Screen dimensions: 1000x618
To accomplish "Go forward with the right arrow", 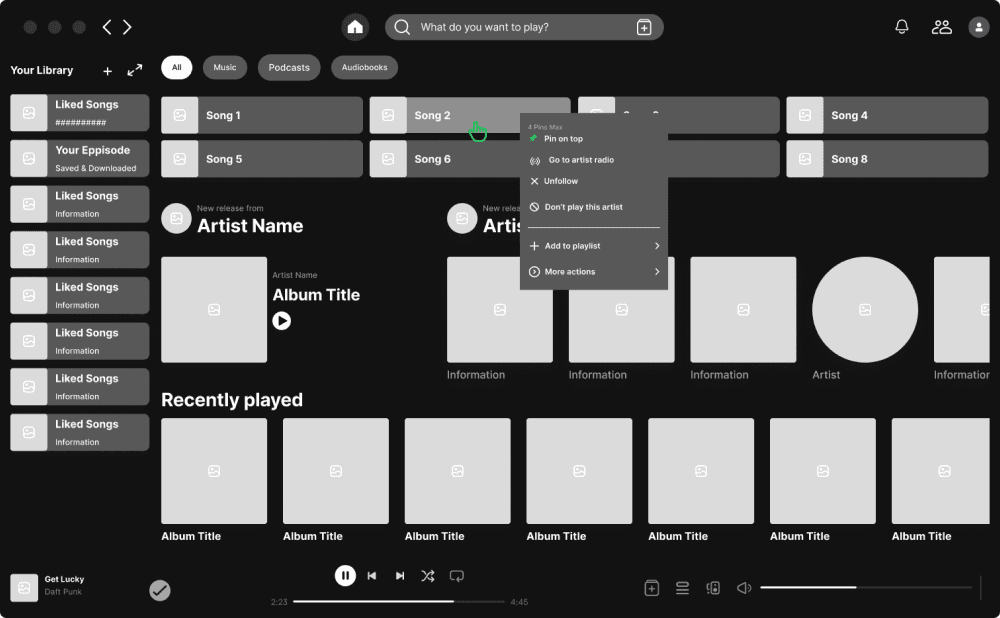I will pyautogui.click(x=128, y=27).
